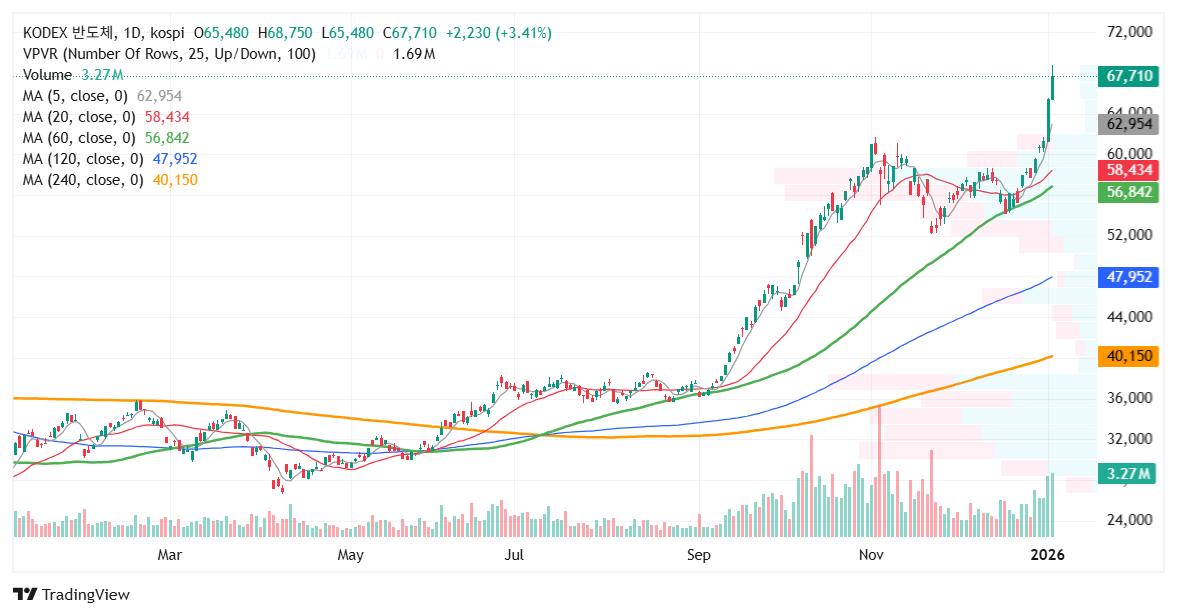The image size is (1177, 616).
Task: Click the H68,750 high value
Action: click(x=284, y=33)
